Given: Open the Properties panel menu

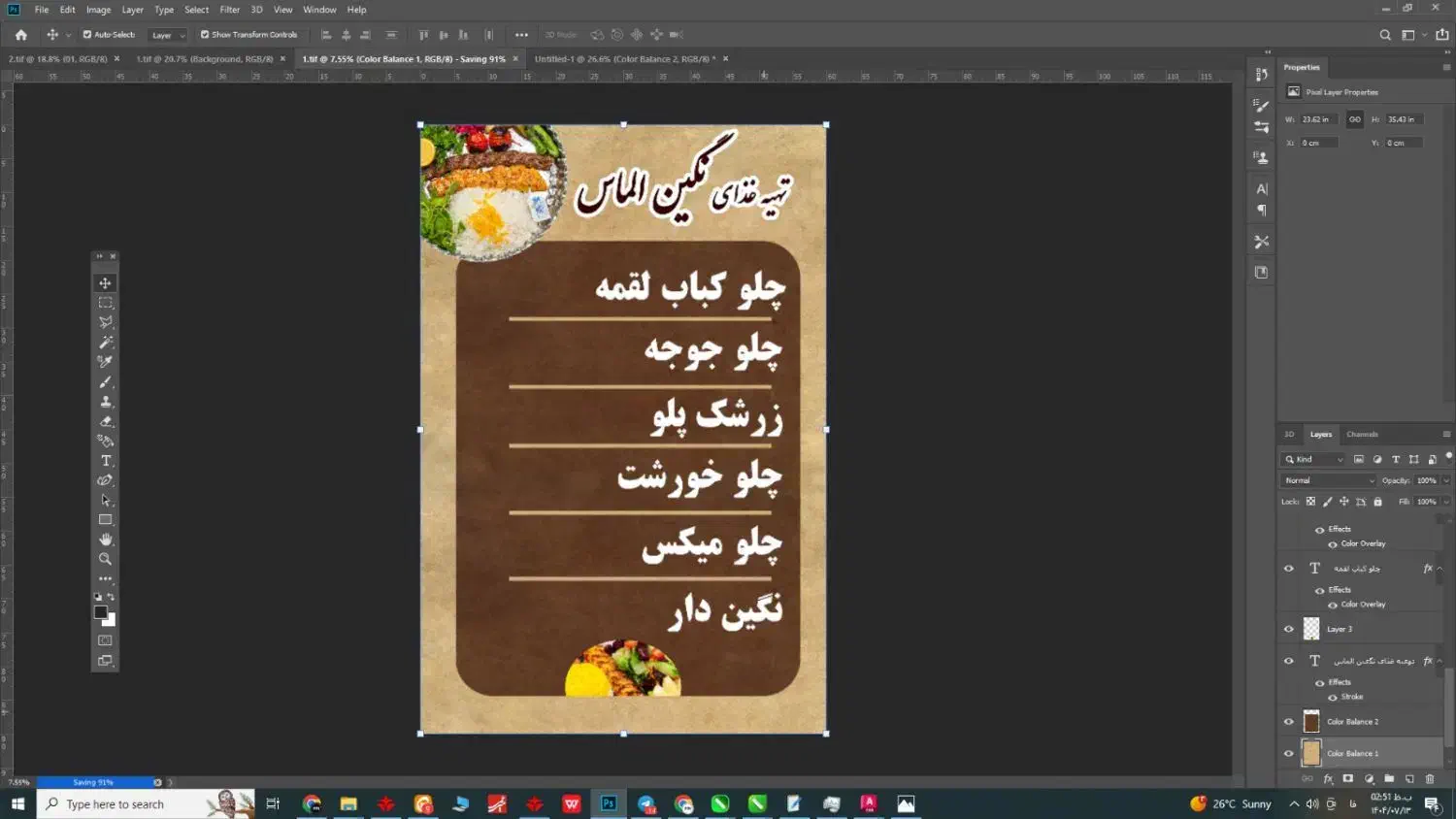Looking at the screenshot, I should [1446, 67].
